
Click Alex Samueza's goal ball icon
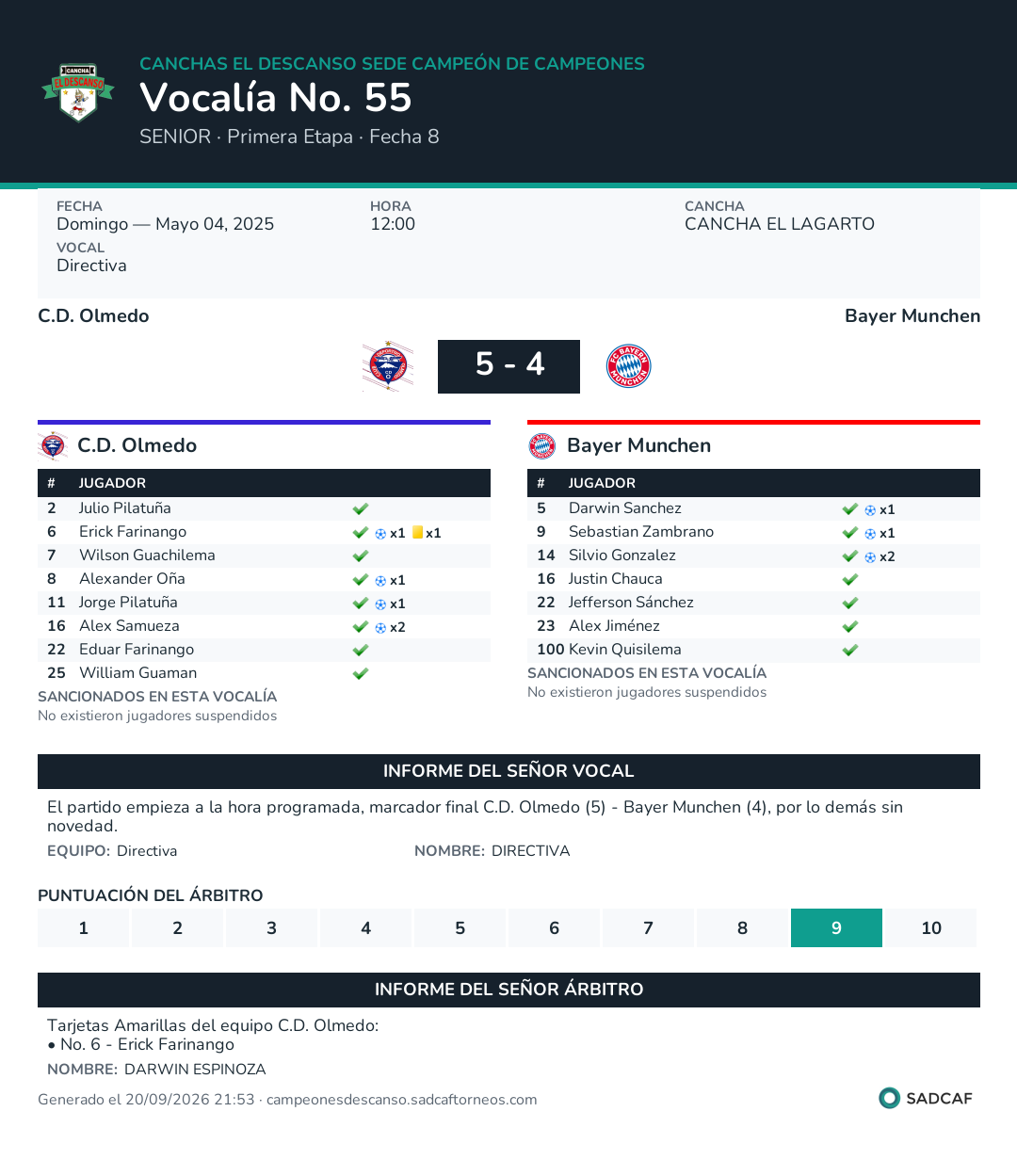380,627
